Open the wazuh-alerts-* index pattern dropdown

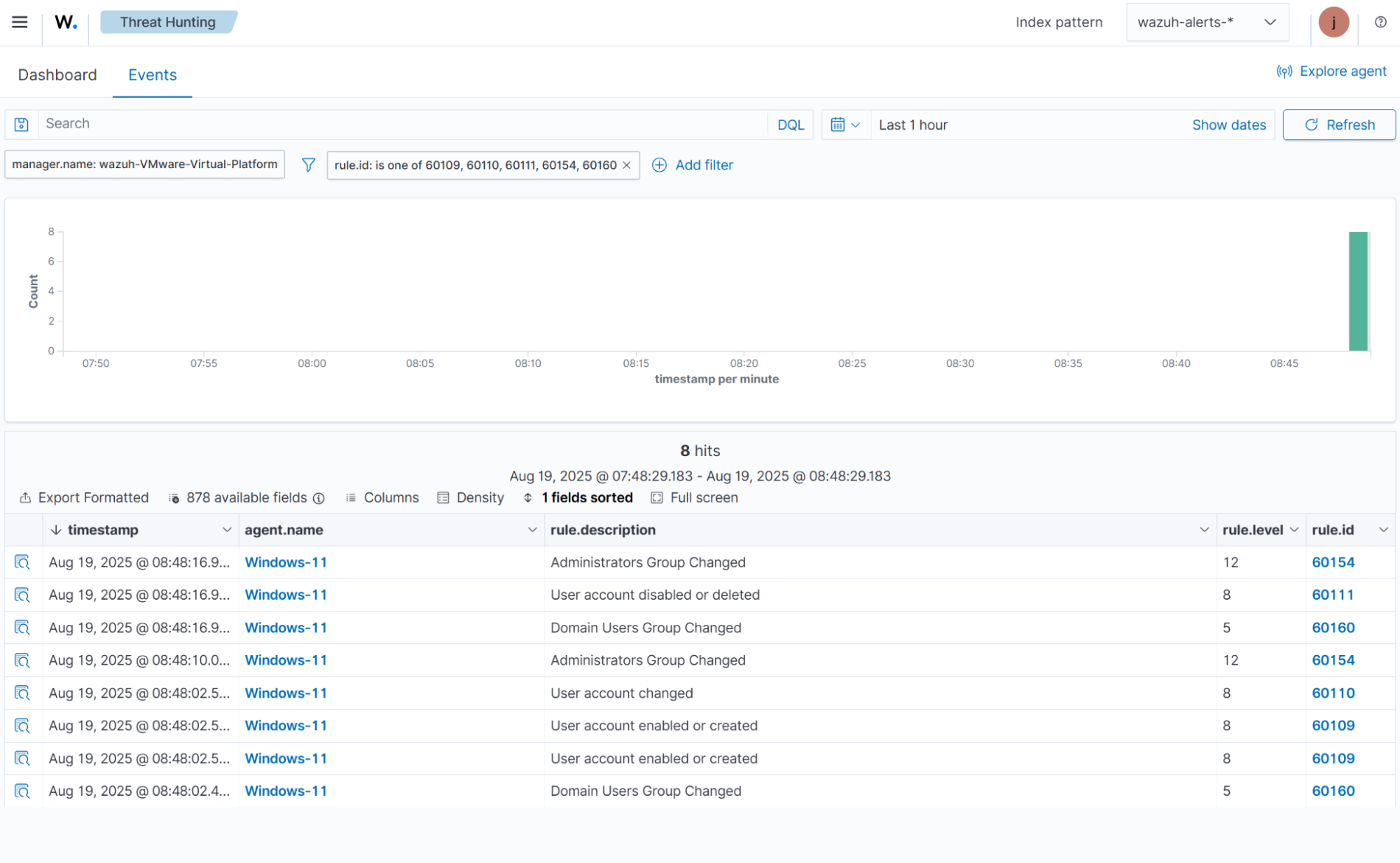[x=1207, y=22]
